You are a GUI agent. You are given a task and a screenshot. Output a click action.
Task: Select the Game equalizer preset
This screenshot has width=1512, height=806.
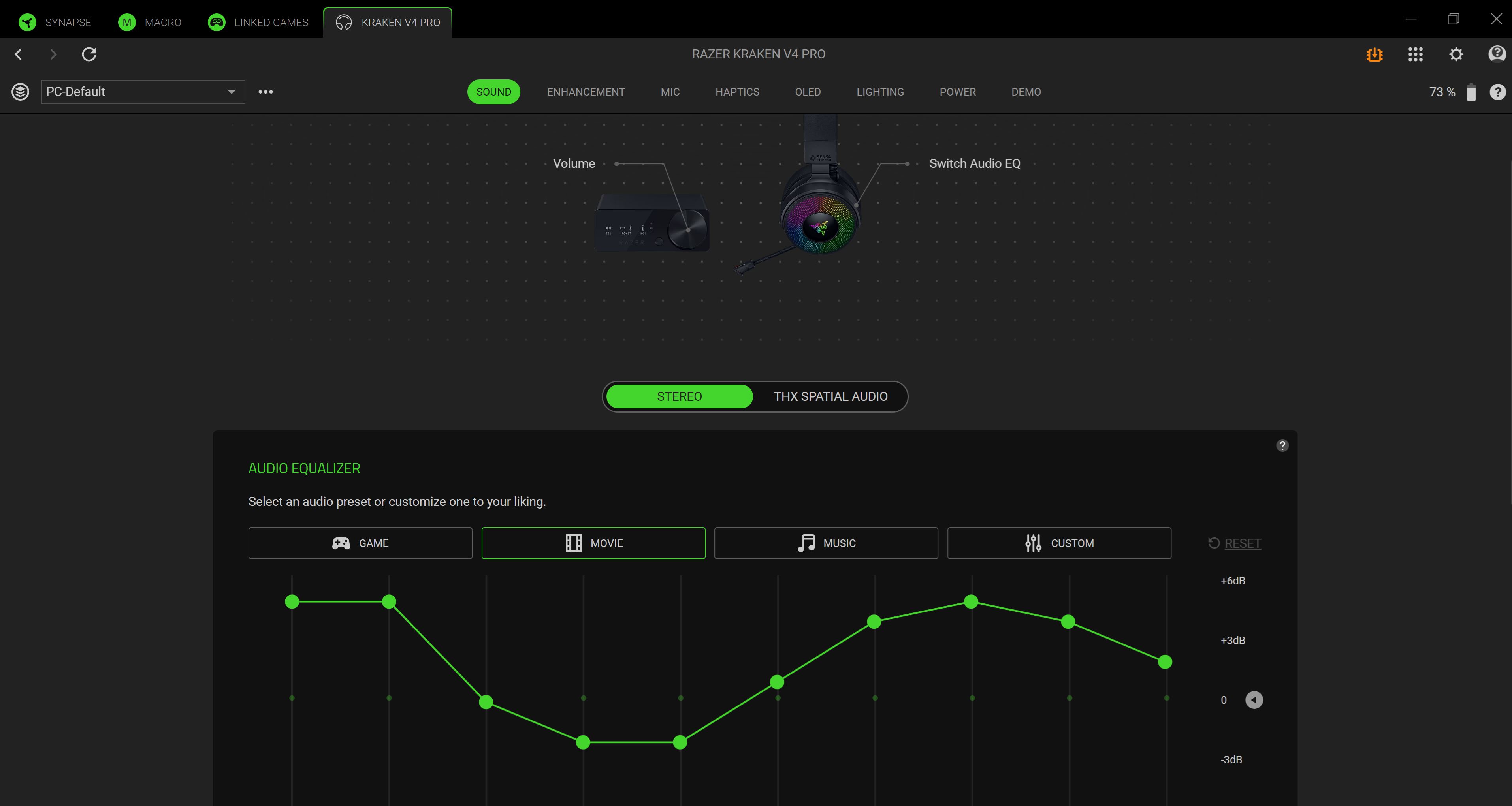[360, 543]
